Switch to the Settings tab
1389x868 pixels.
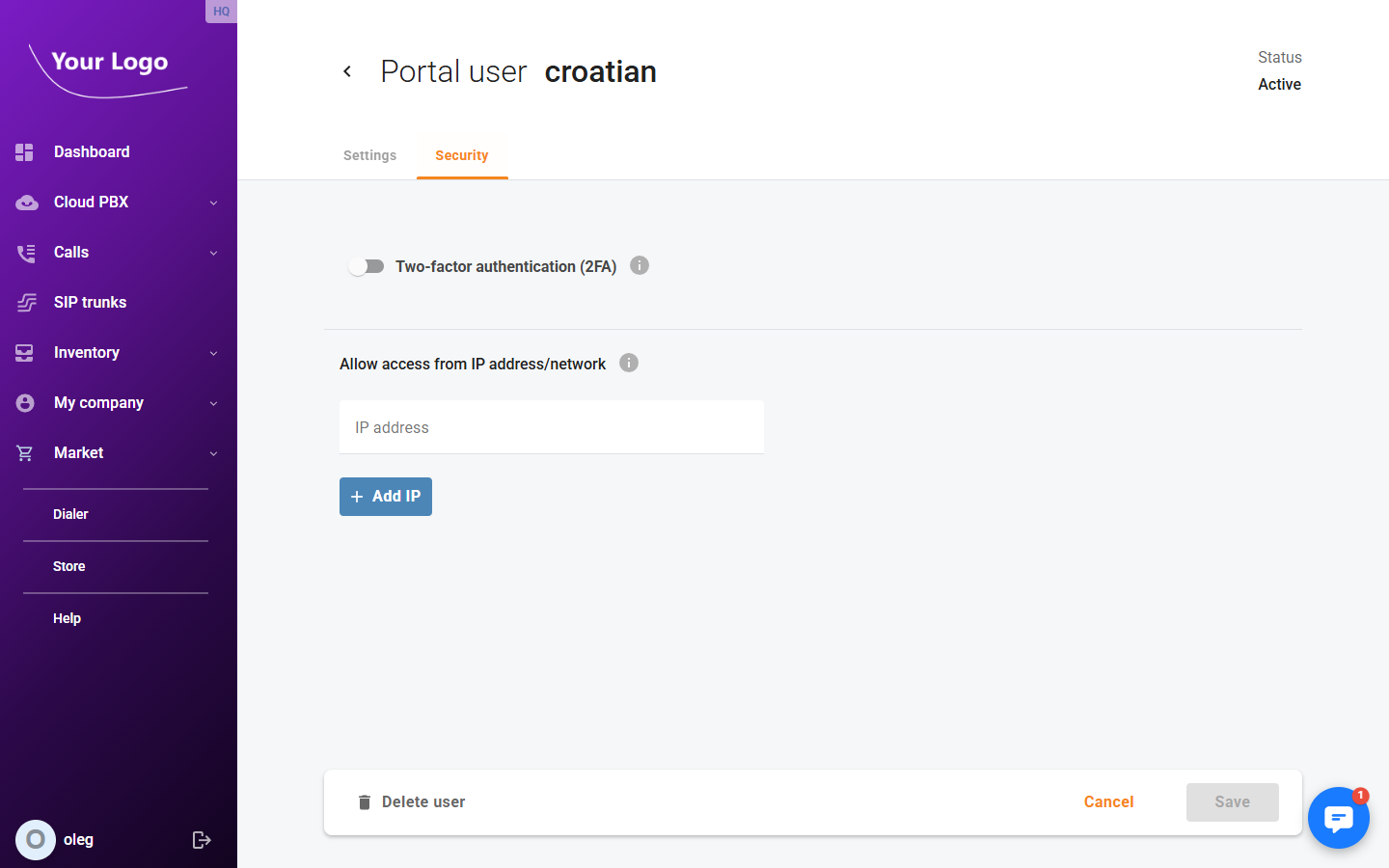[369, 155]
